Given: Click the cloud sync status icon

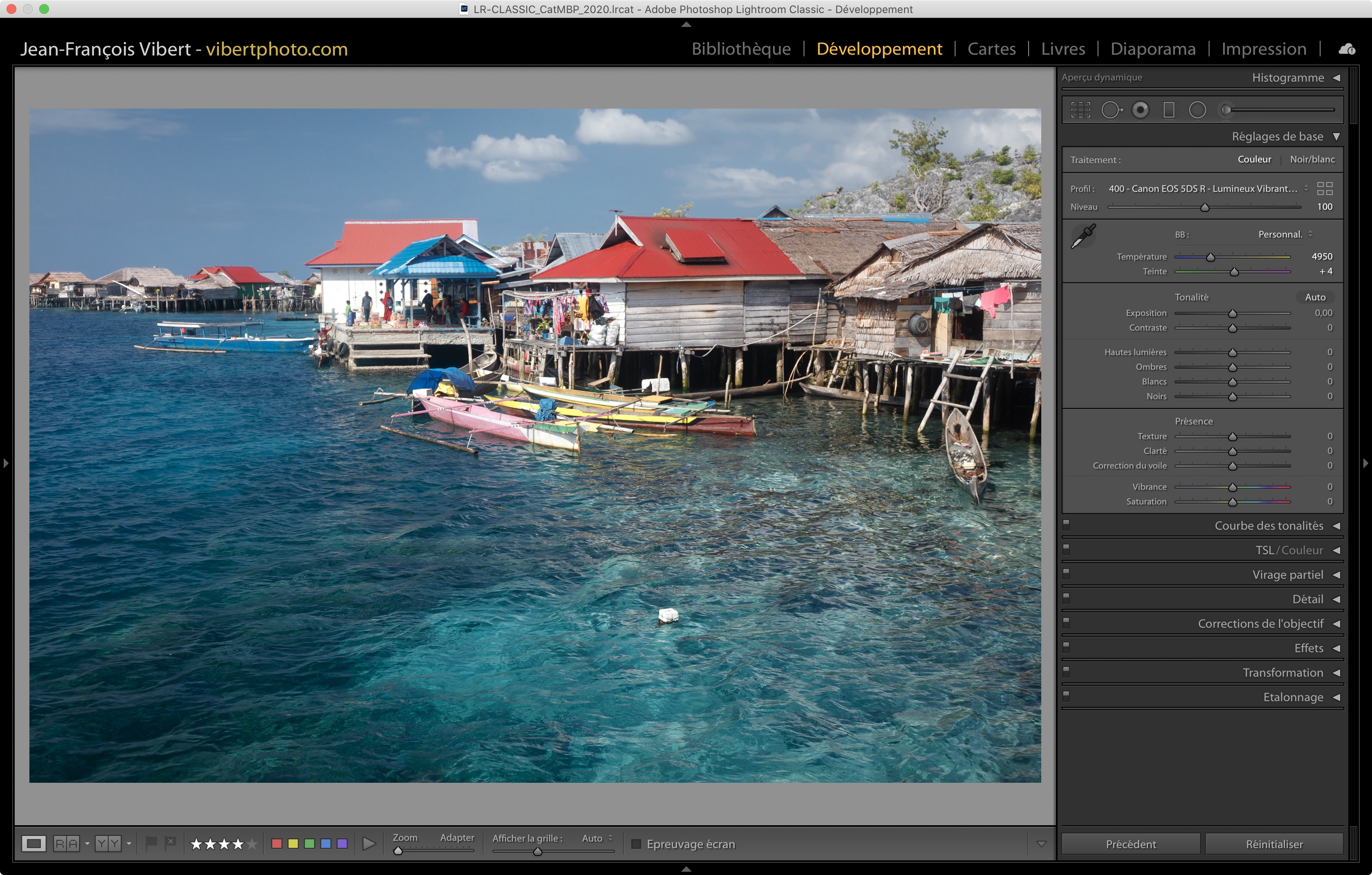Looking at the screenshot, I should [x=1346, y=49].
